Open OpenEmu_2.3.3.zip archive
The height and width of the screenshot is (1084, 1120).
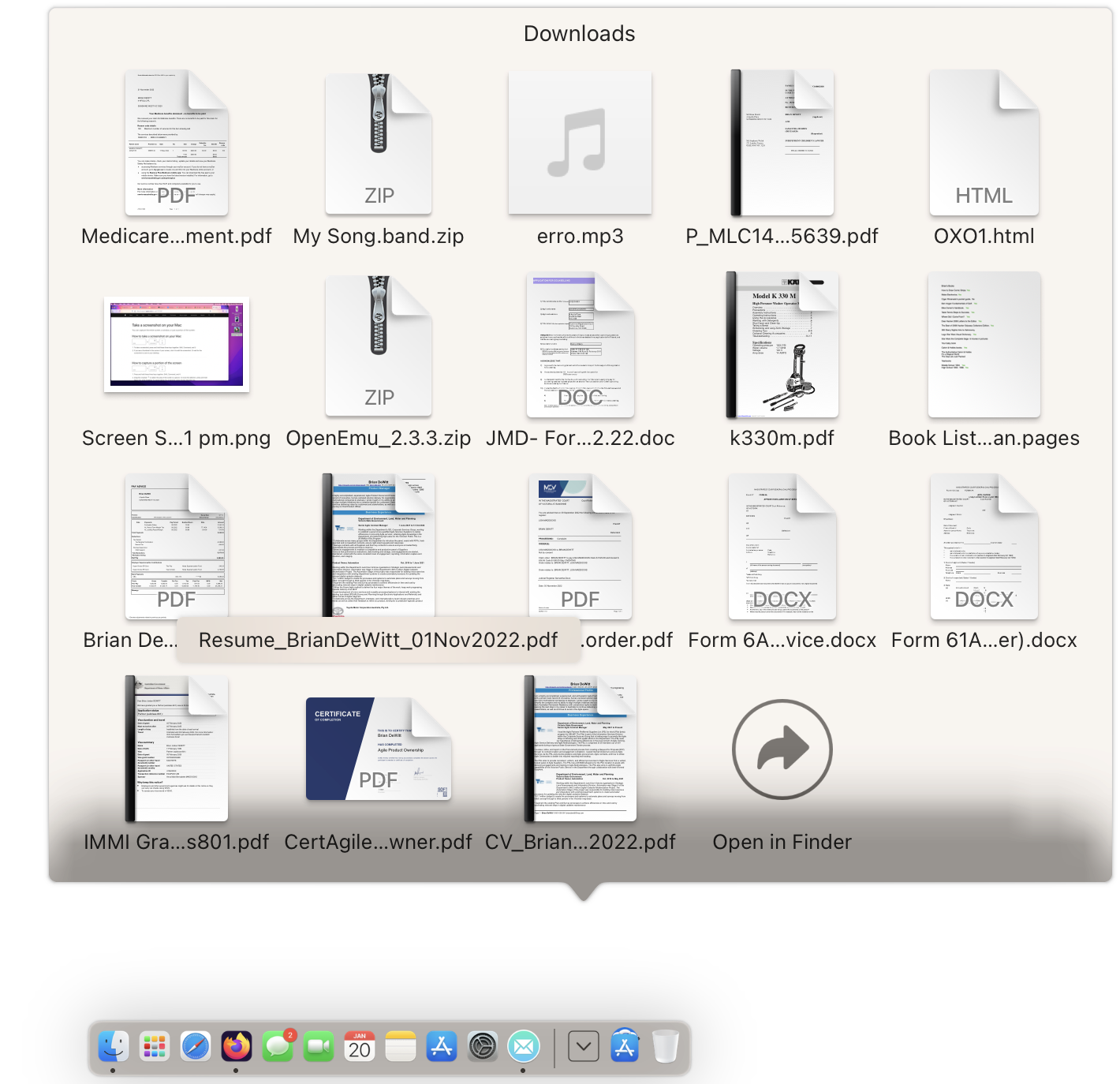coord(379,346)
